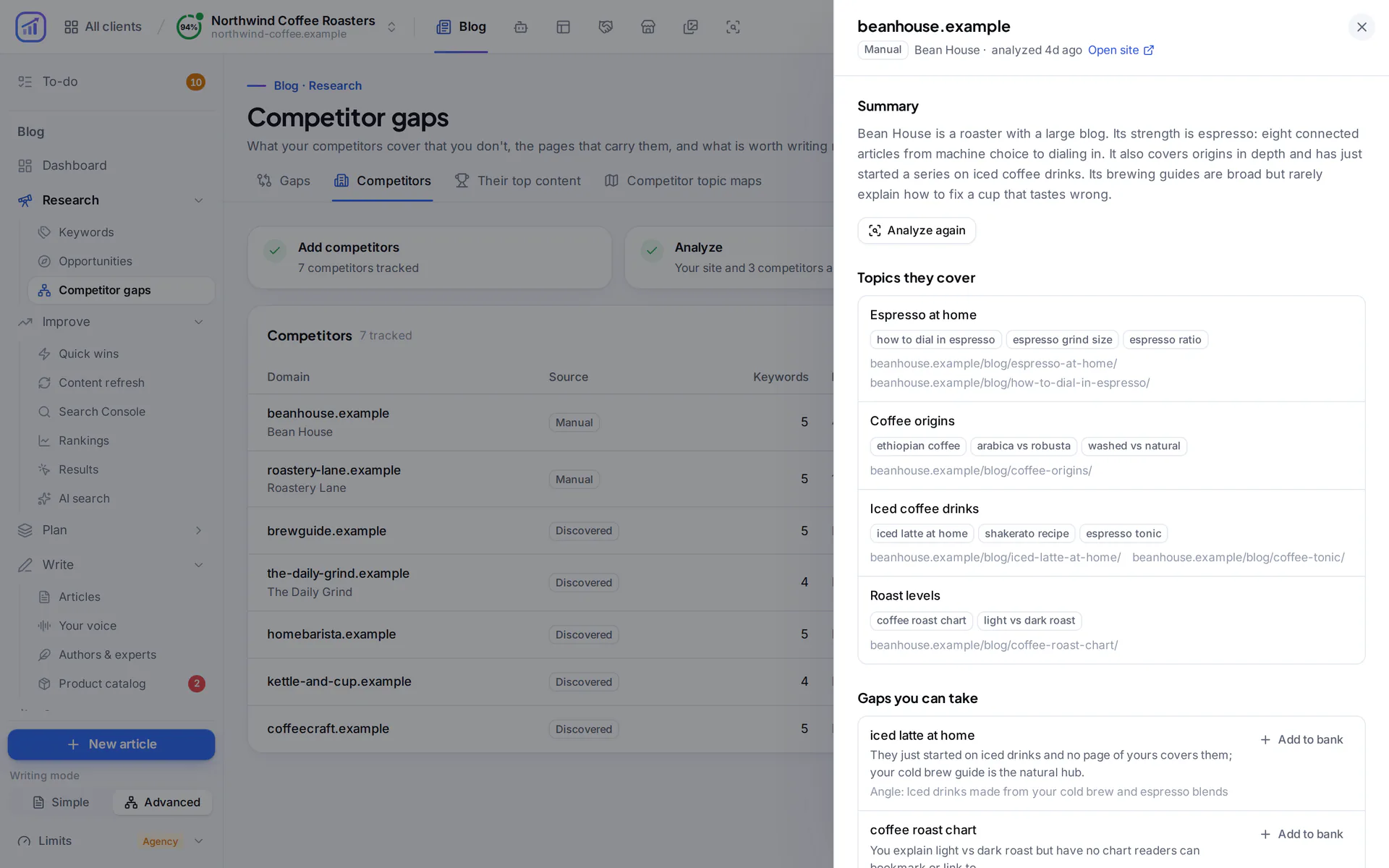Open Keywords under Research
Image resolution: width=1389 pixels, height=868 pixels.
[121, 232]
